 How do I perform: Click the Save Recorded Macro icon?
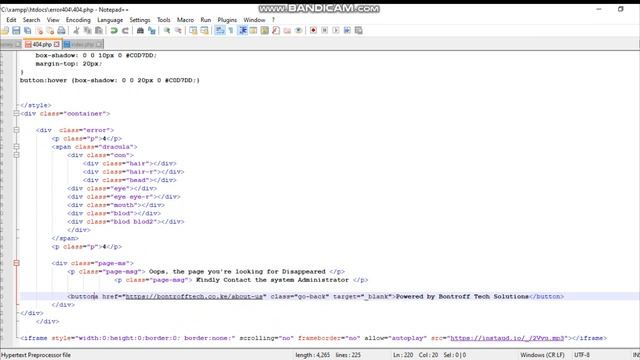tap(359, 31)
